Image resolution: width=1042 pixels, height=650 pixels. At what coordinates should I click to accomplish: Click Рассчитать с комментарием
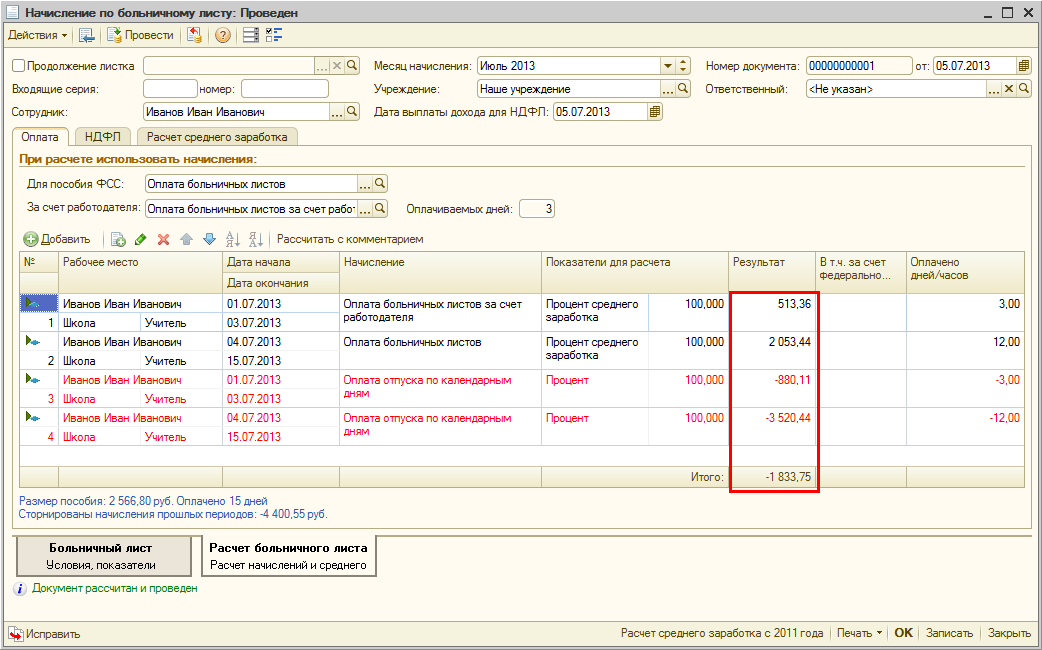pos(350,239)
